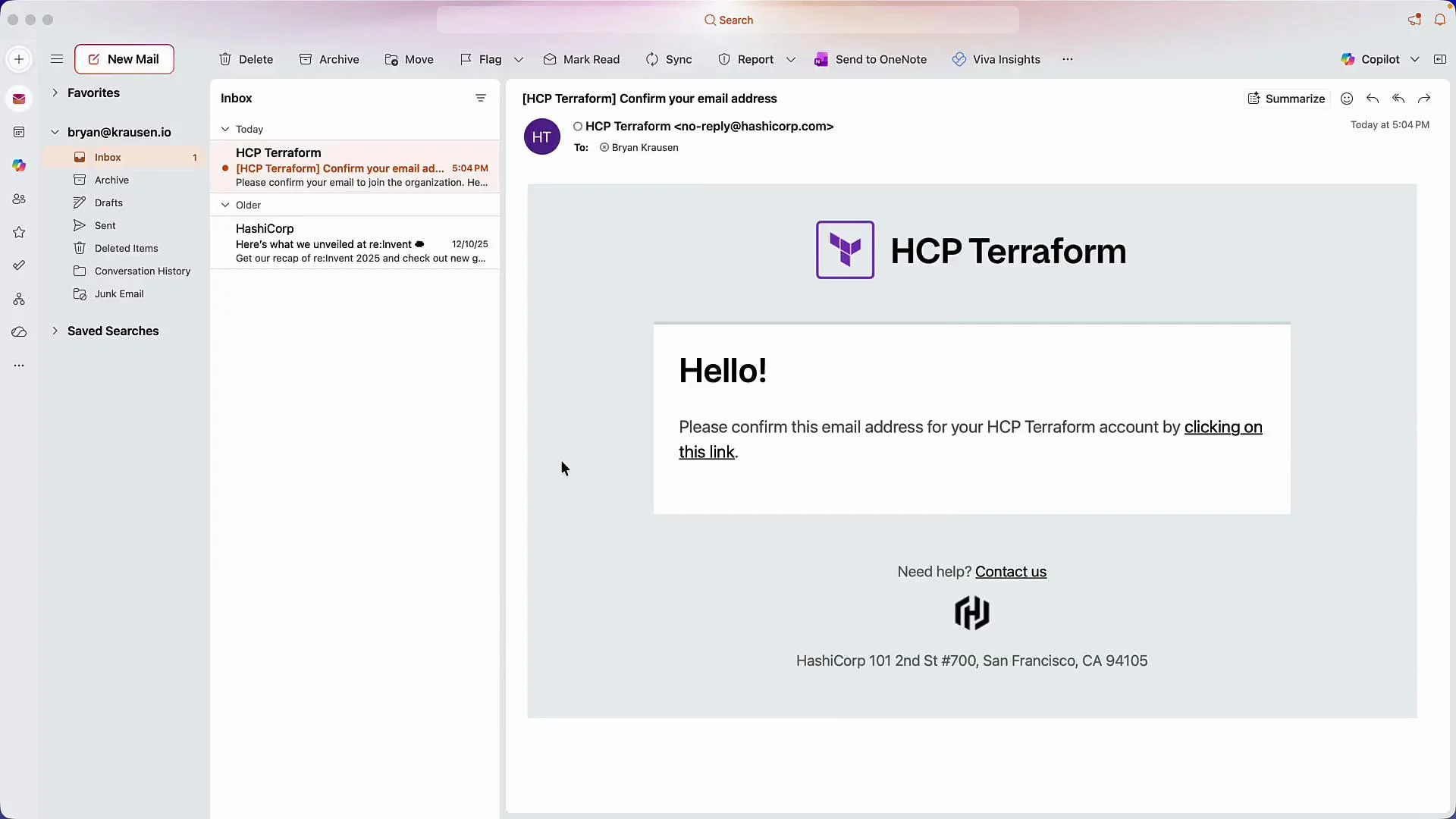Open the HashiCorp re:Invent email
The image size is (1456, 819).
pyautogui.click(x=355, y=243)
